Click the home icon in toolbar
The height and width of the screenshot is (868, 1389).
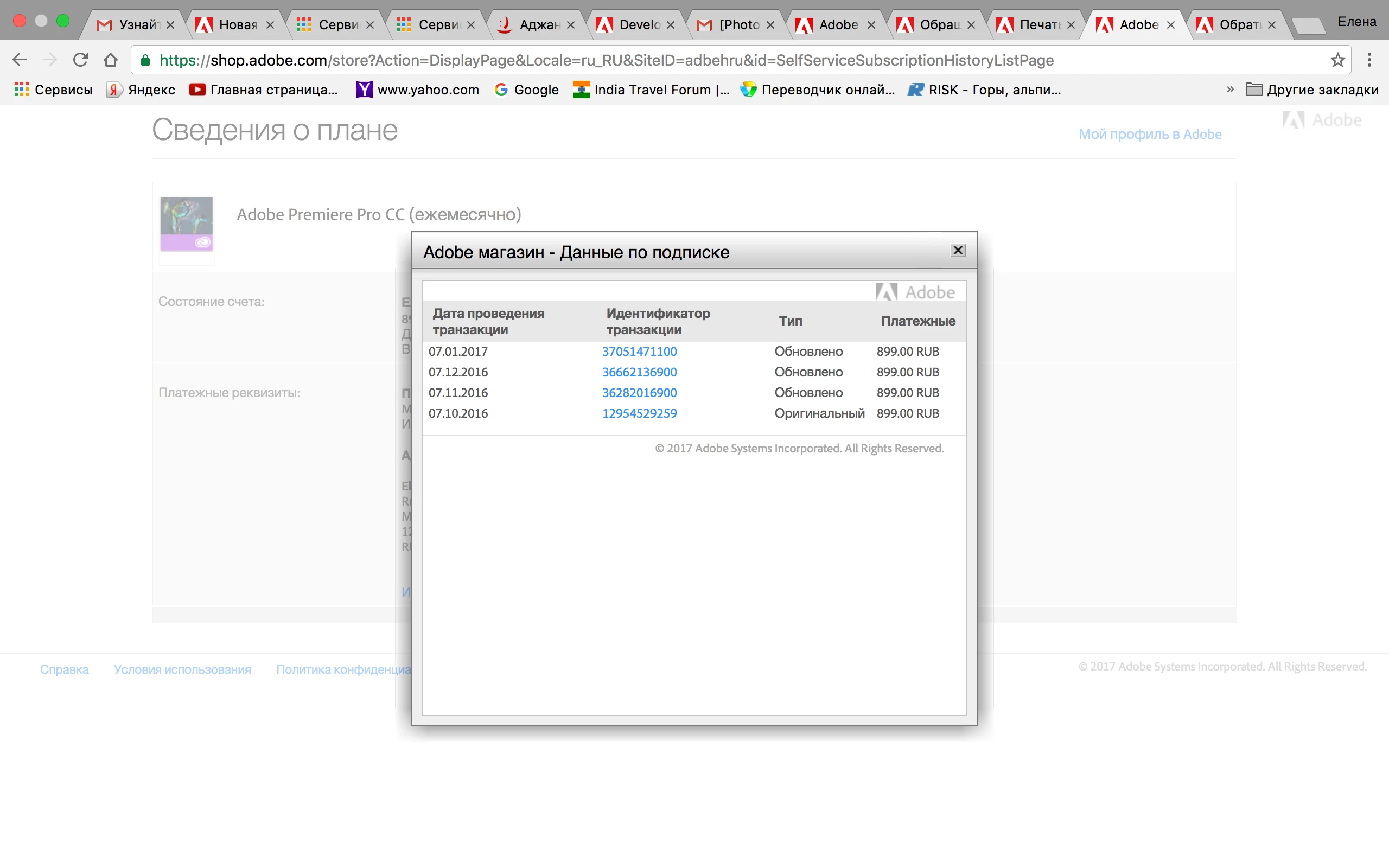pyautogui.click(x=111, y=60)
